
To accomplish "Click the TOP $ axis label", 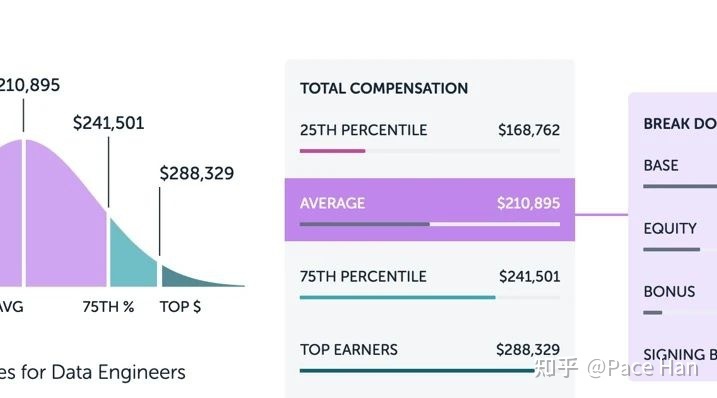I will pyautogui.click(x=180, y=307).
